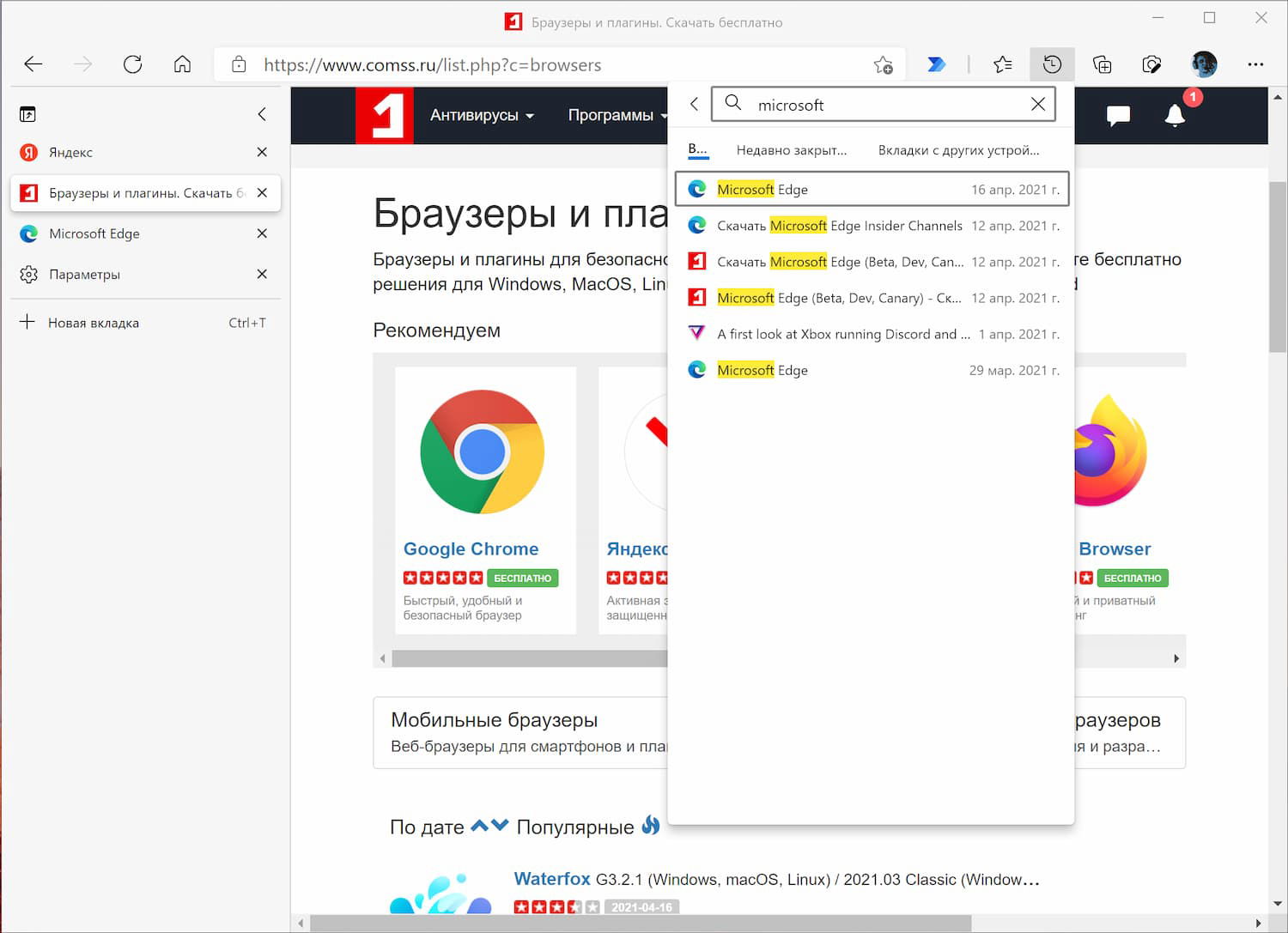Show the Вкладки с других устрой... tab
Screen dimensions: 1288x933
tap(958, 150)
